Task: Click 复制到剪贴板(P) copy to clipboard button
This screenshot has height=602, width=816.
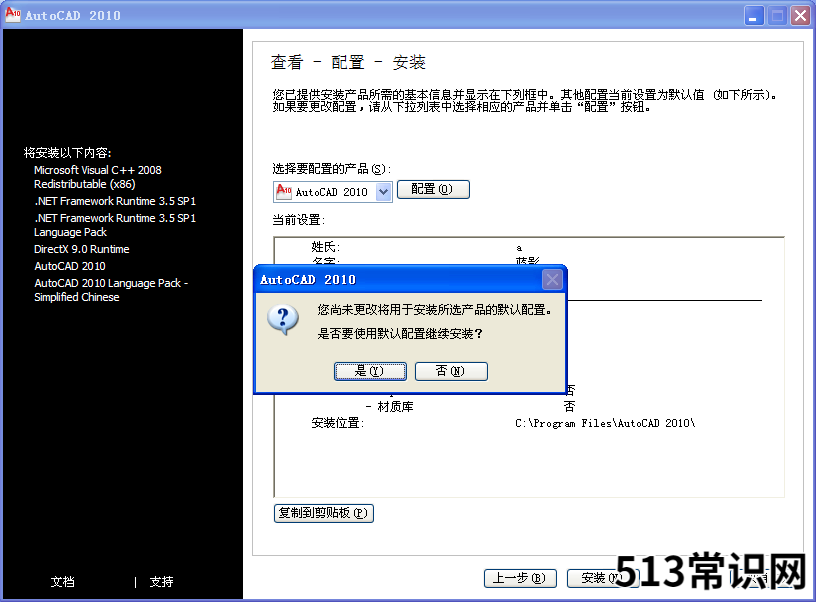Action: 324,513
